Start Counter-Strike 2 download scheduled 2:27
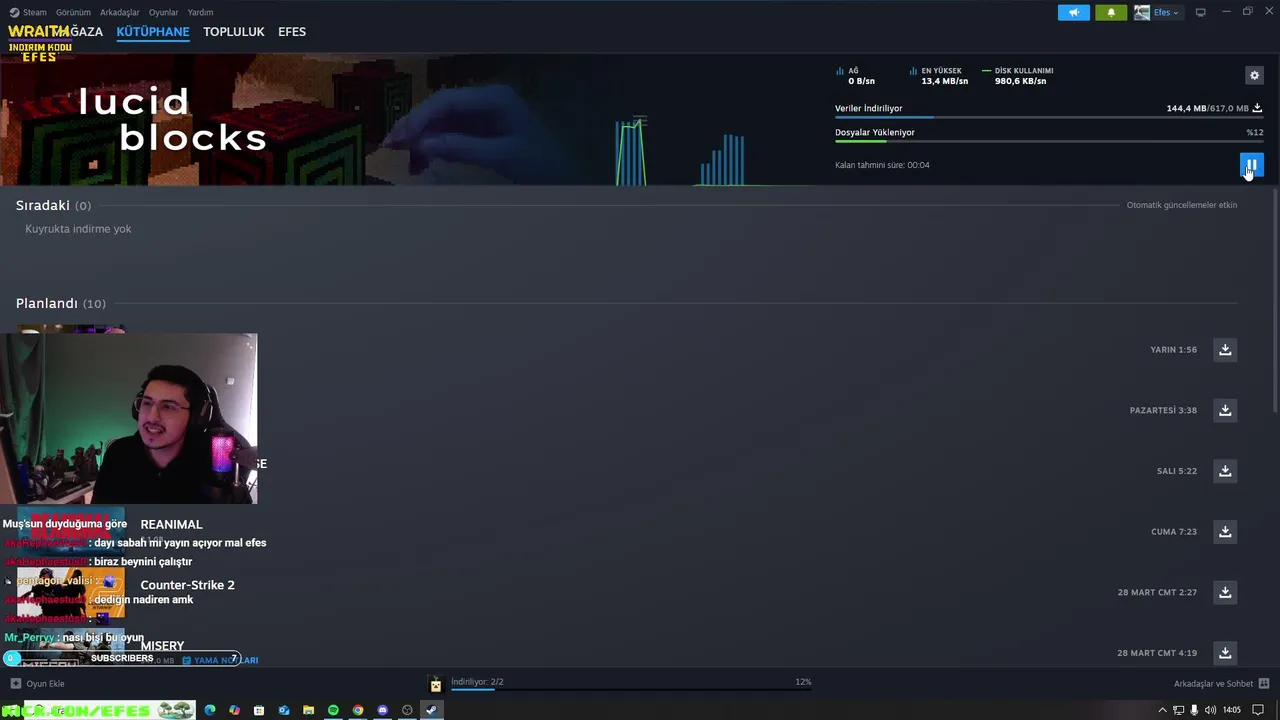Viewport: 1280px width, 720px height. pyautogui.click(x=1225, y=592)
